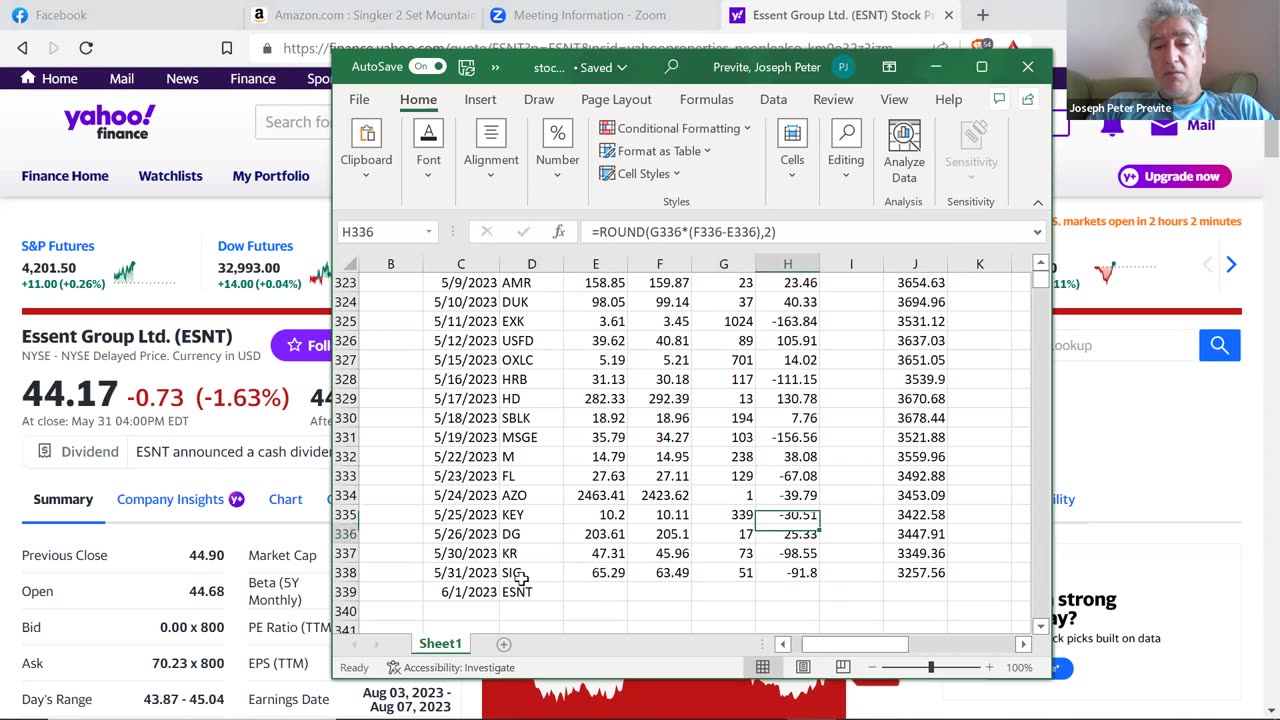Screen dimensions: 1280x720
Task: Switch to Normal view in status bar
Action: (x=763, y=667)
